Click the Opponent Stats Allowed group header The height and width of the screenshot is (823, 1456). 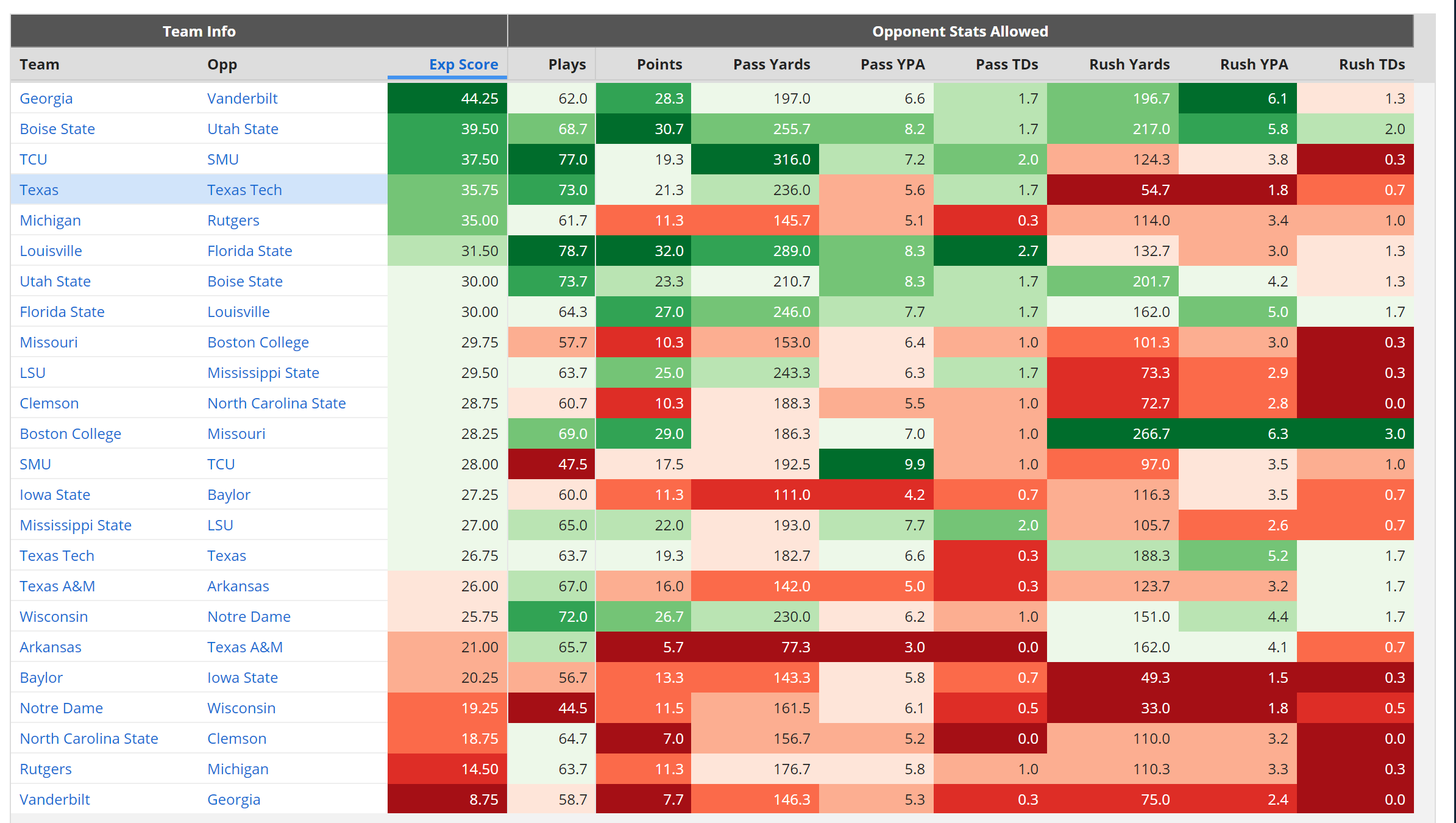pos(961,31)
